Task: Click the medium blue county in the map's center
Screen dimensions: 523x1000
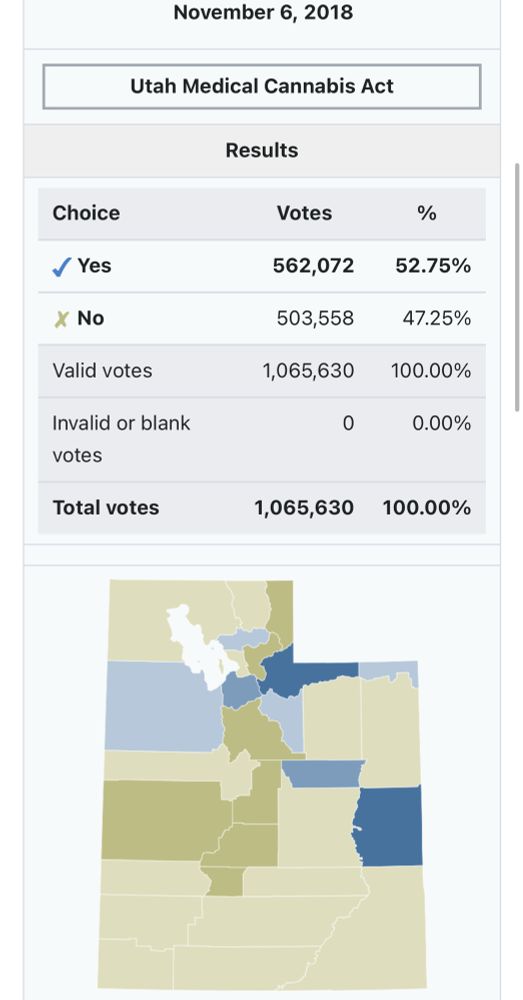Action: pyautogui.click(x=322, y=774)
